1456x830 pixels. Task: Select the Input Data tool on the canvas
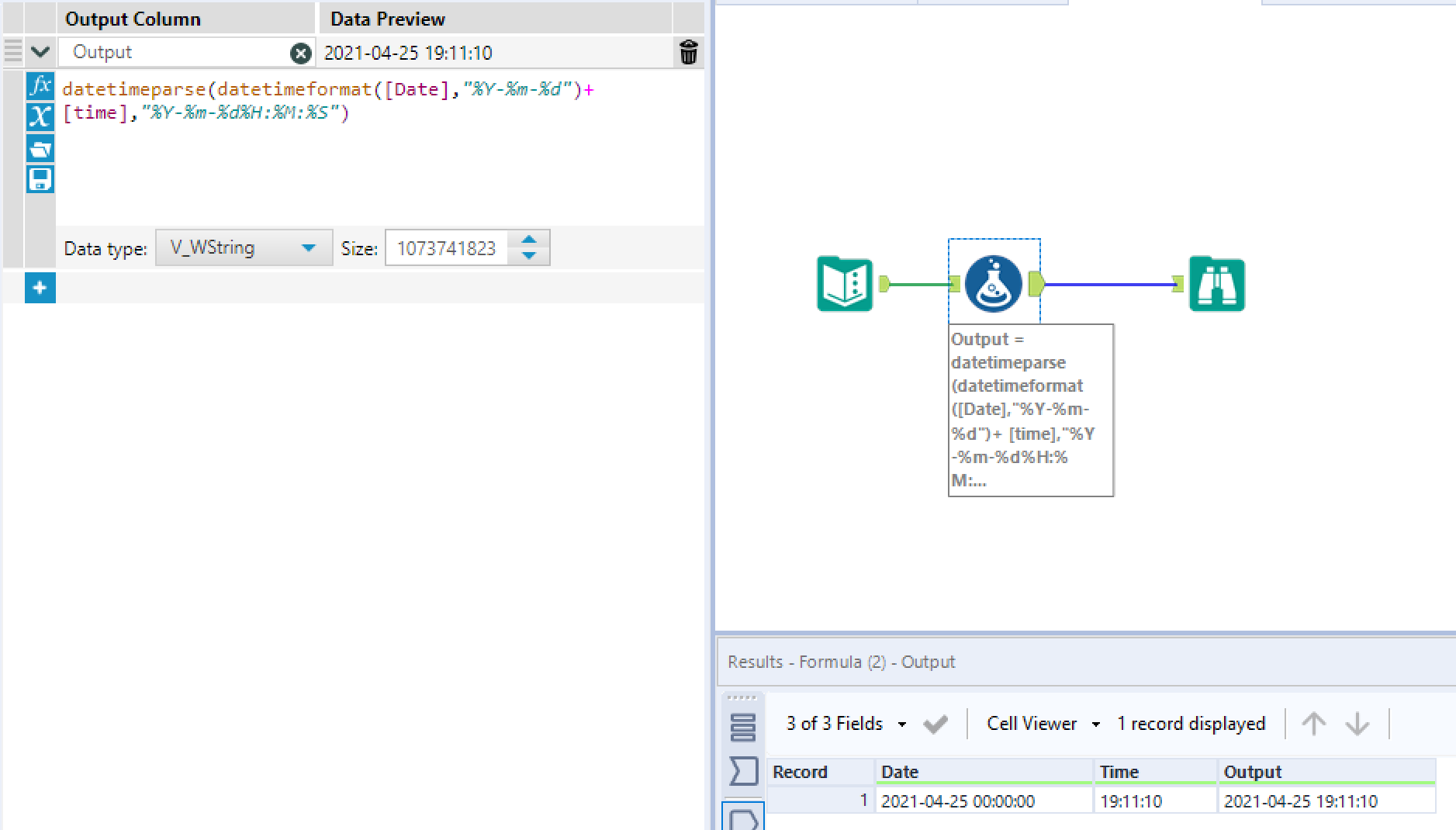844,283
